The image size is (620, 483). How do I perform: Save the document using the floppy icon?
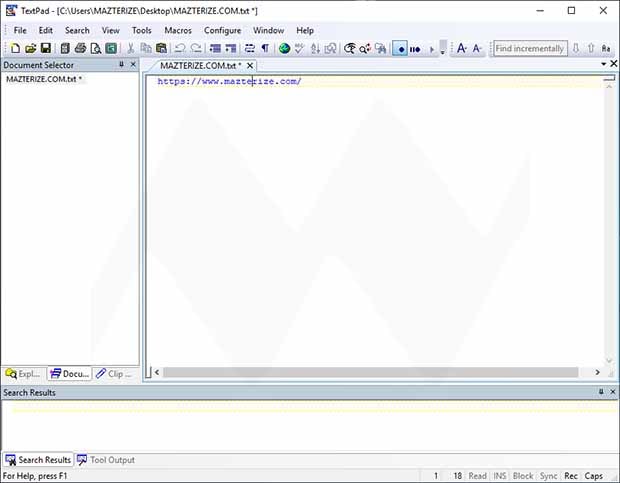[46, 48]
